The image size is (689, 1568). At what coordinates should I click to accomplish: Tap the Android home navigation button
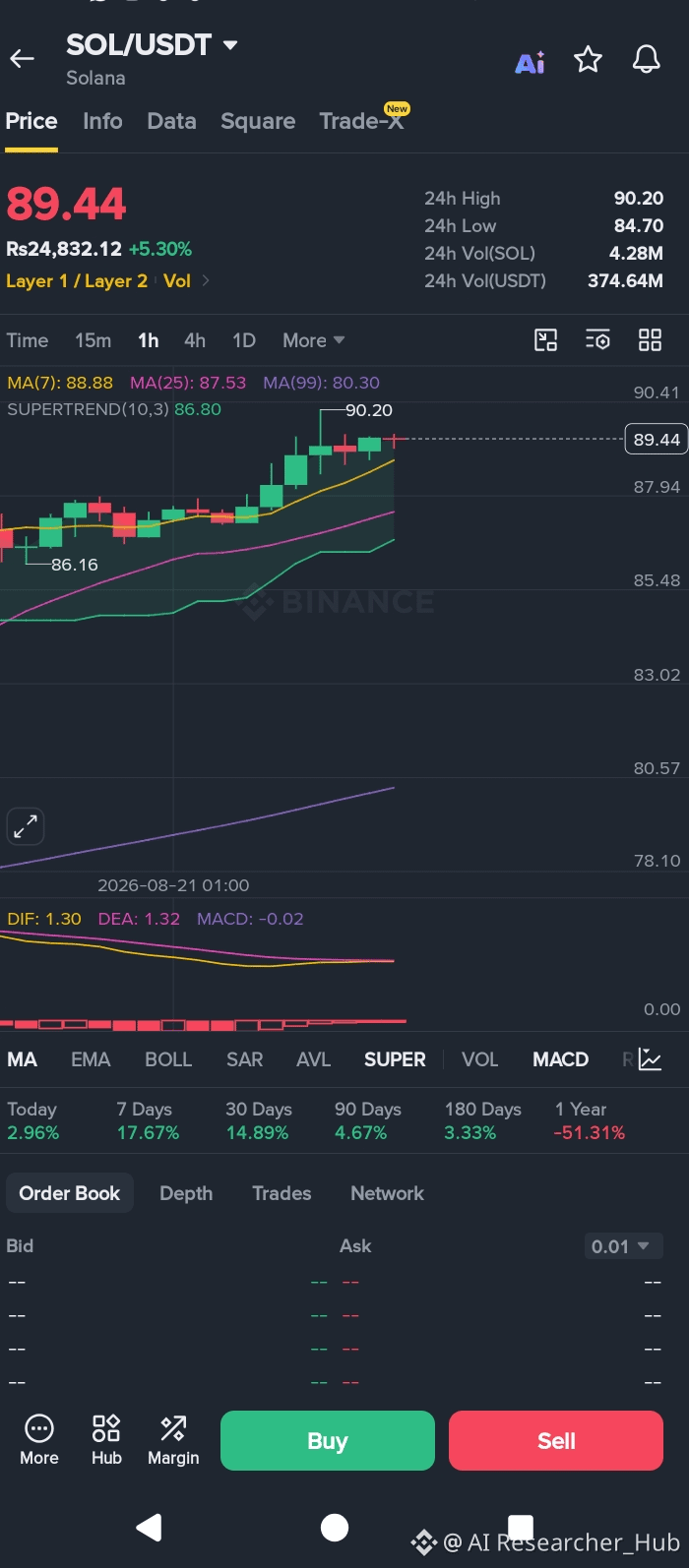click(x=335, y=1527)
